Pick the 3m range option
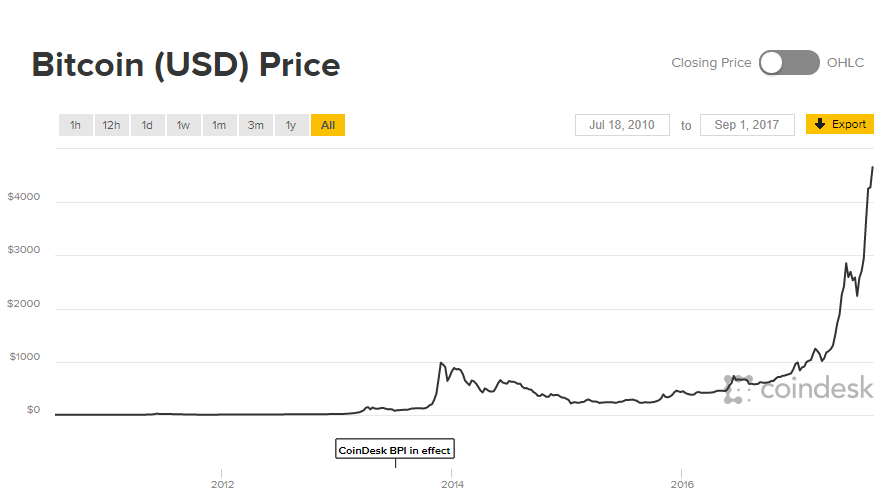 coord(255,125)
